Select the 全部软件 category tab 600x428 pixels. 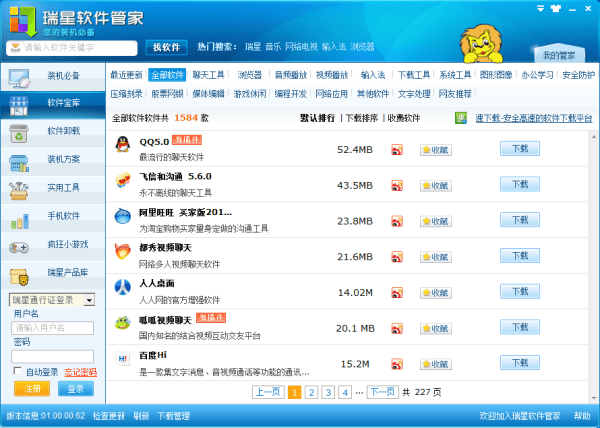167,75
